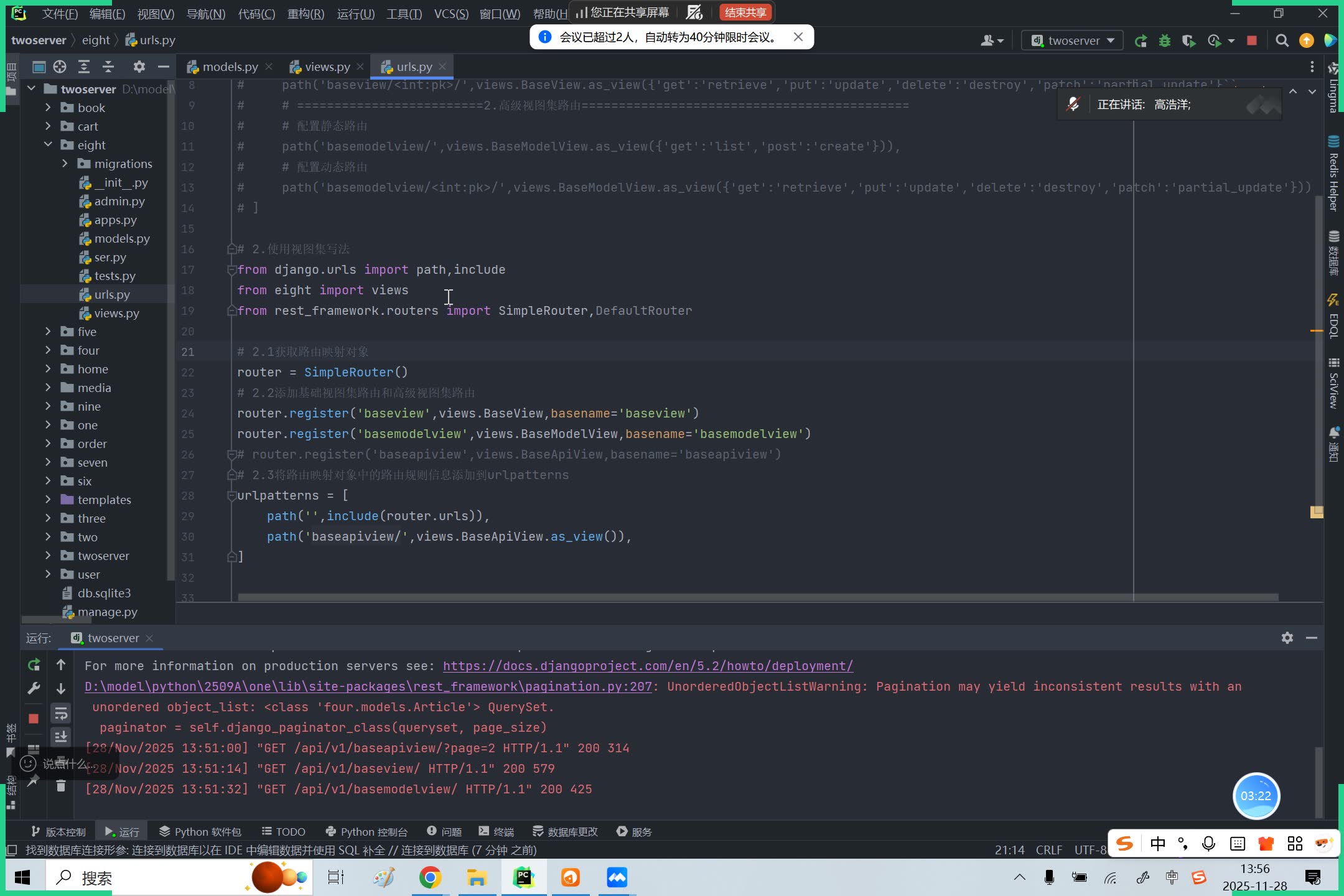Toggle the code fold marker on line 28
This screenshot has height=896, width=1344.
tap(231, 496)
